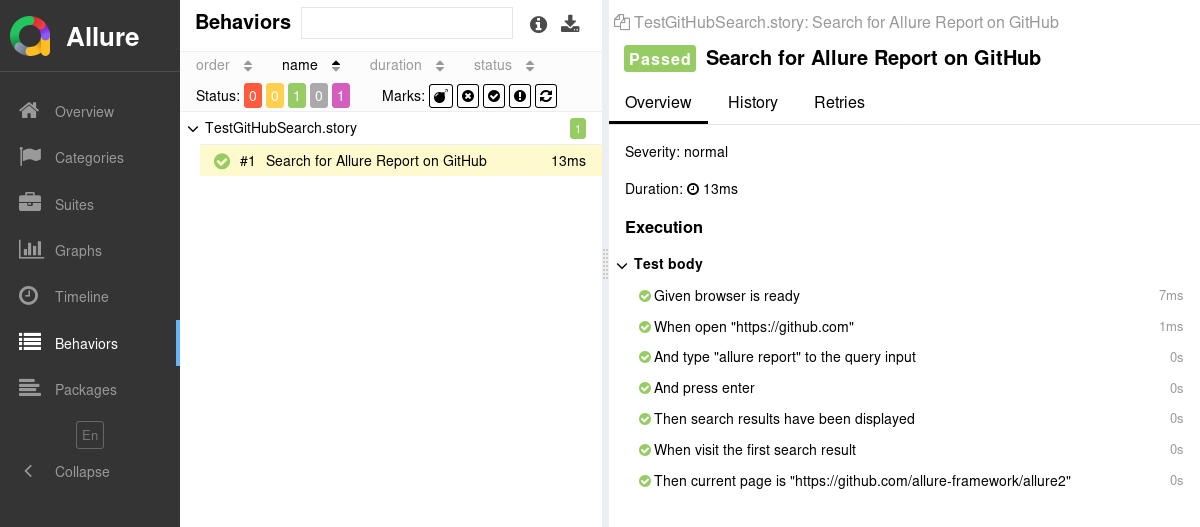Click the test title Search for Allure Report on GitHub
The width and height of the screenshot is (1200, 527).
coord(873,58)
